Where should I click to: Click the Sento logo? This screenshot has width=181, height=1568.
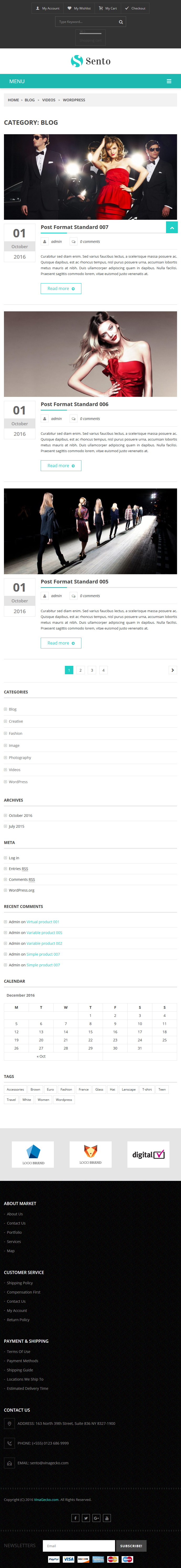point(90,61)
